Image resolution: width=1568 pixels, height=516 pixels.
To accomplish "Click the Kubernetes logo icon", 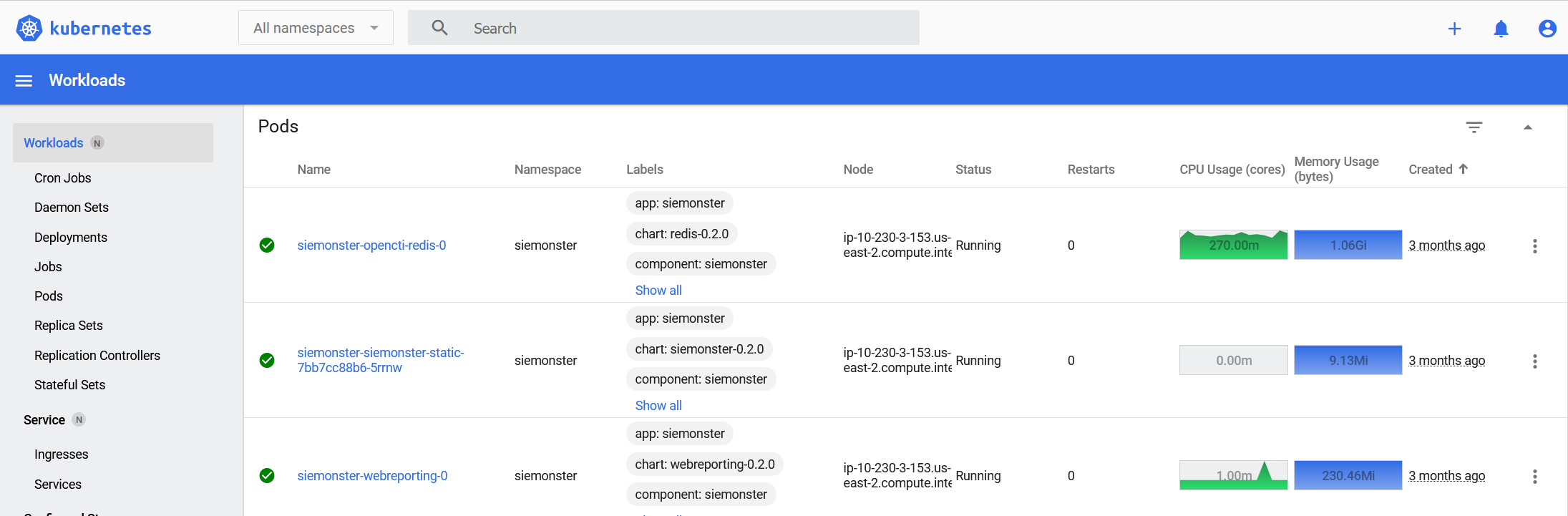I will coord(29,29).
